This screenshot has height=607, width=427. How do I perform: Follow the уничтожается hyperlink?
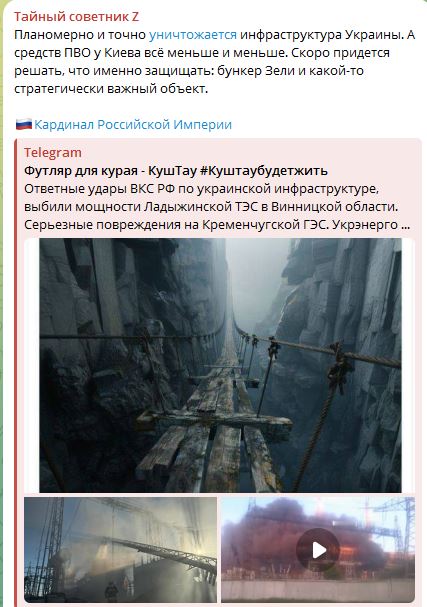tap(193, 35)
